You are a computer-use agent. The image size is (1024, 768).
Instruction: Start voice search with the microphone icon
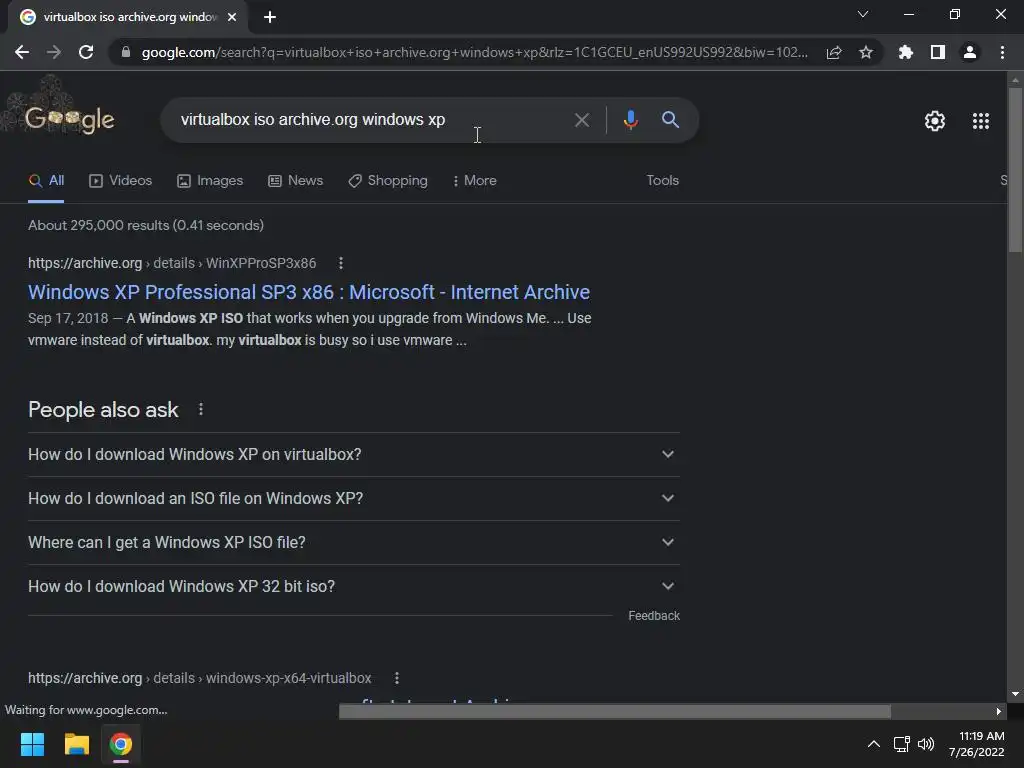pyautogui.click(x=630, y=120)
